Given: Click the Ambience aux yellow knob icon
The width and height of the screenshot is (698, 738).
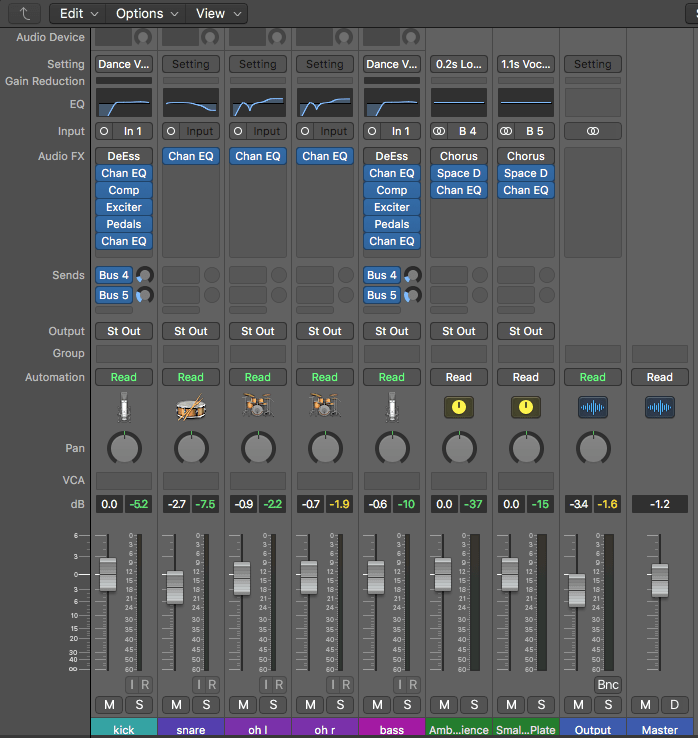Looking at the screenshot, I should (x=459, y=406).
